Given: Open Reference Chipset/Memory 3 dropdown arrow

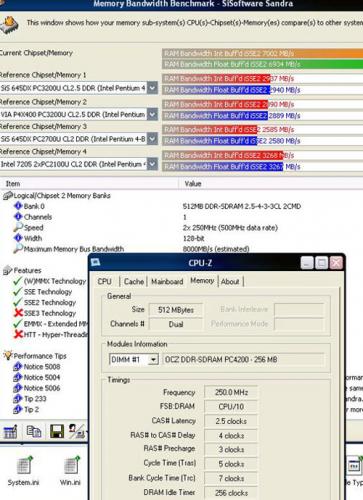Looking at the screenshot, I should point(152,139).
